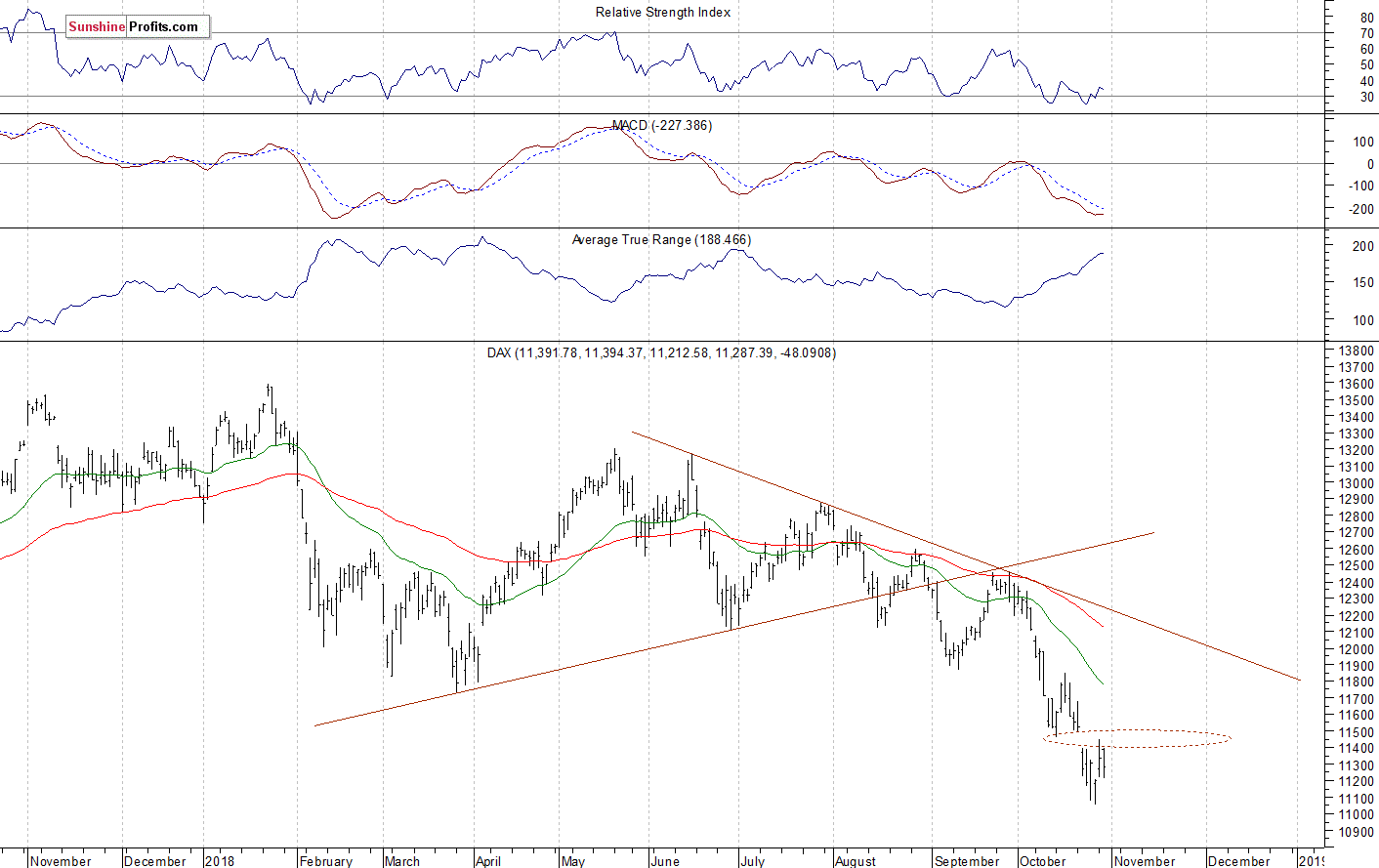Click the November label at the axis start
Screen dimensions: 1379x868
coord(61,861)
